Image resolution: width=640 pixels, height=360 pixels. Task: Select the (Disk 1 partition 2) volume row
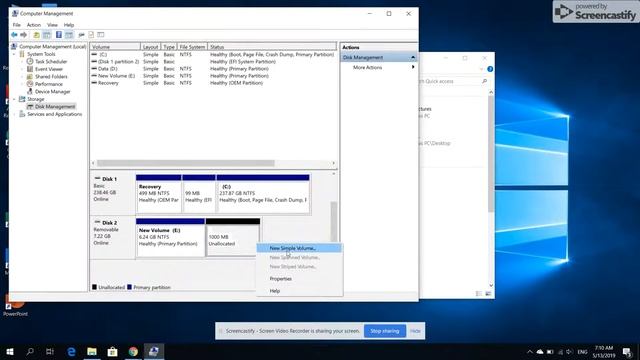coord(213,62)
